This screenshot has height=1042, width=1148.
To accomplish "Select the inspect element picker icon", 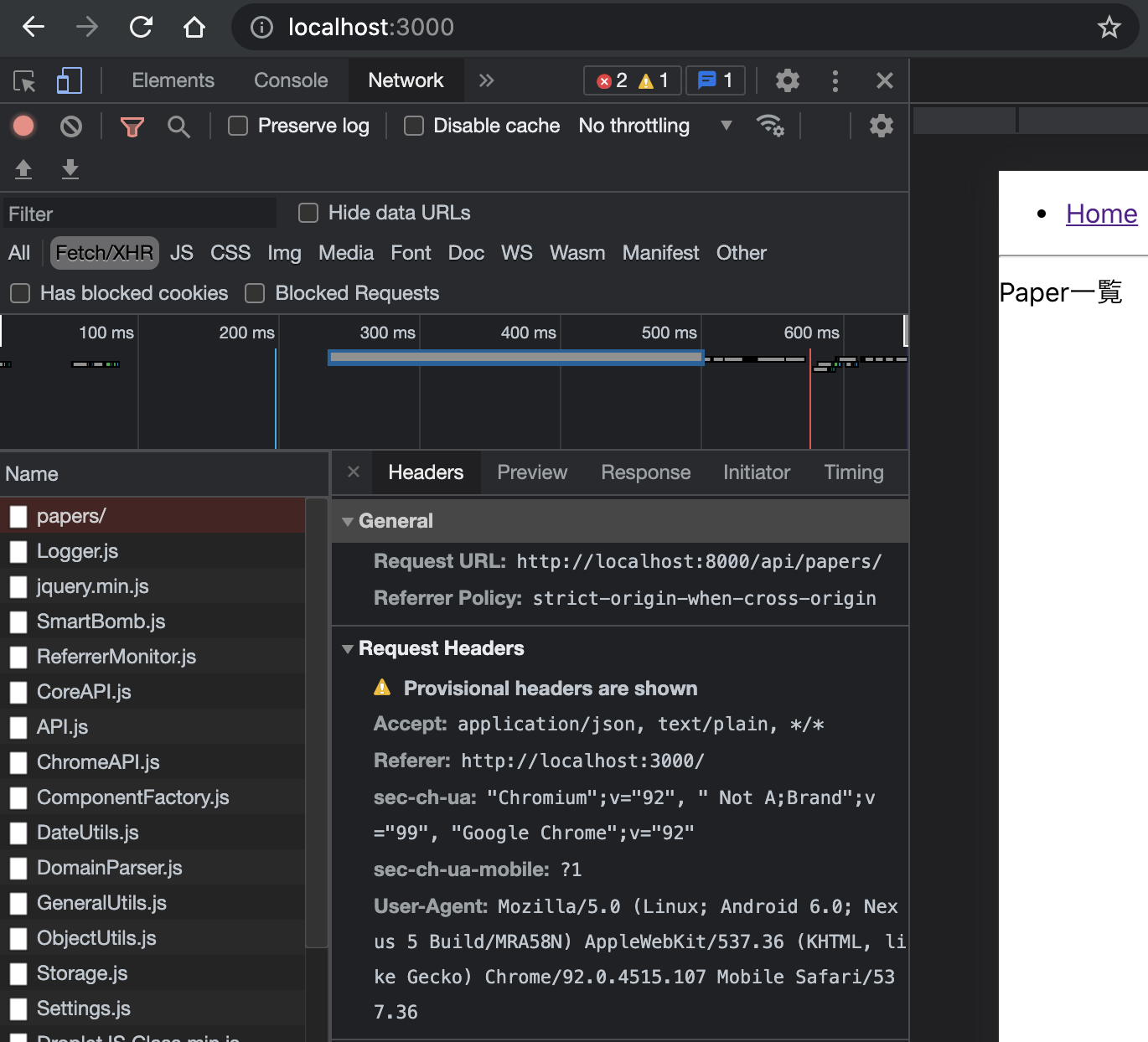I will [24, 80].
